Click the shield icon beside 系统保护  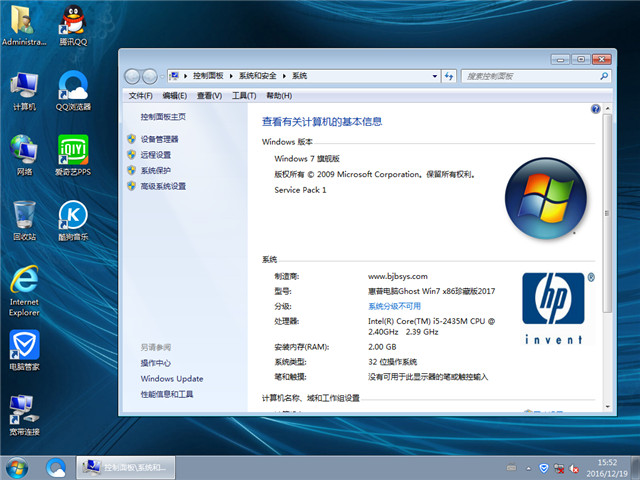click(131, 170)
